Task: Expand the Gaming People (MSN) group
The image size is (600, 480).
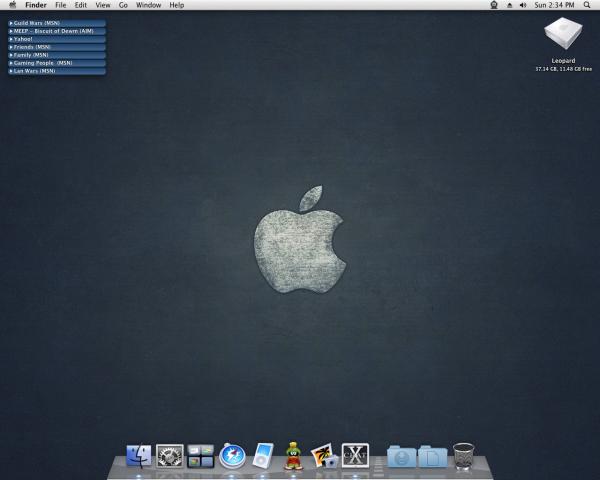Action: (x=57, y=63)
